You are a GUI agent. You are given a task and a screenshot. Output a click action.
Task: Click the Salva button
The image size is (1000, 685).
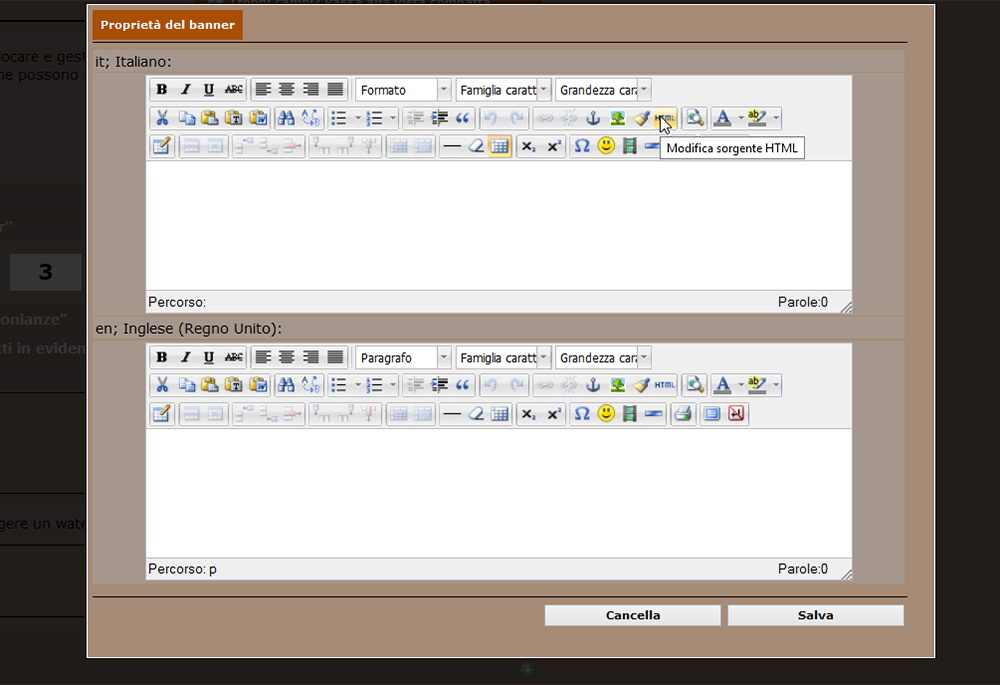coord(816,615)
